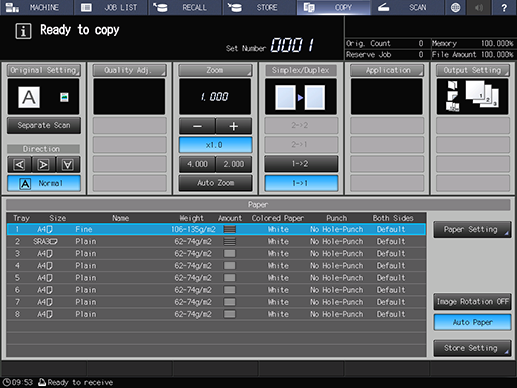The height and width of the screenshot is (388, 517).
Task: Open the MACHINE tab
Action: coord(37,7)
